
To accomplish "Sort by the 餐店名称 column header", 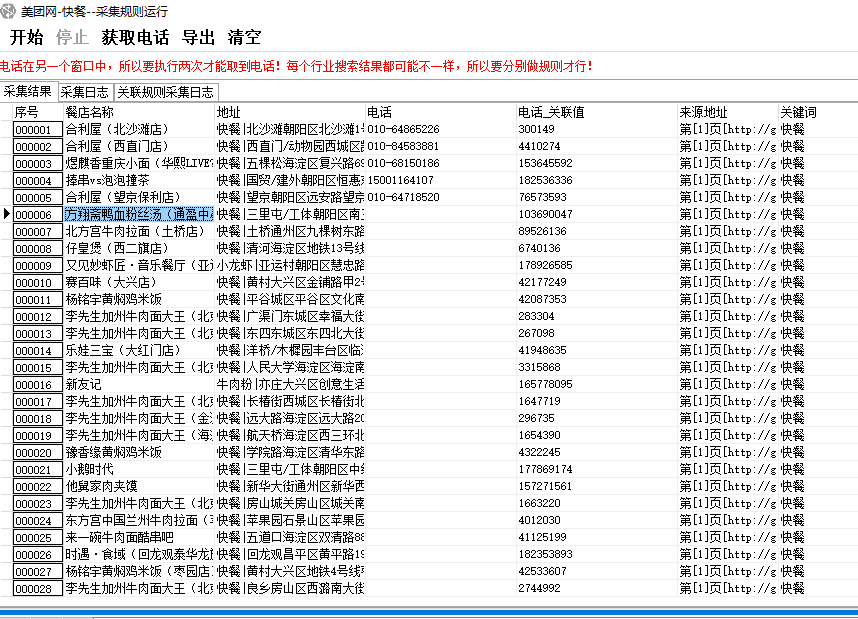I will click(x=139, y=112).
